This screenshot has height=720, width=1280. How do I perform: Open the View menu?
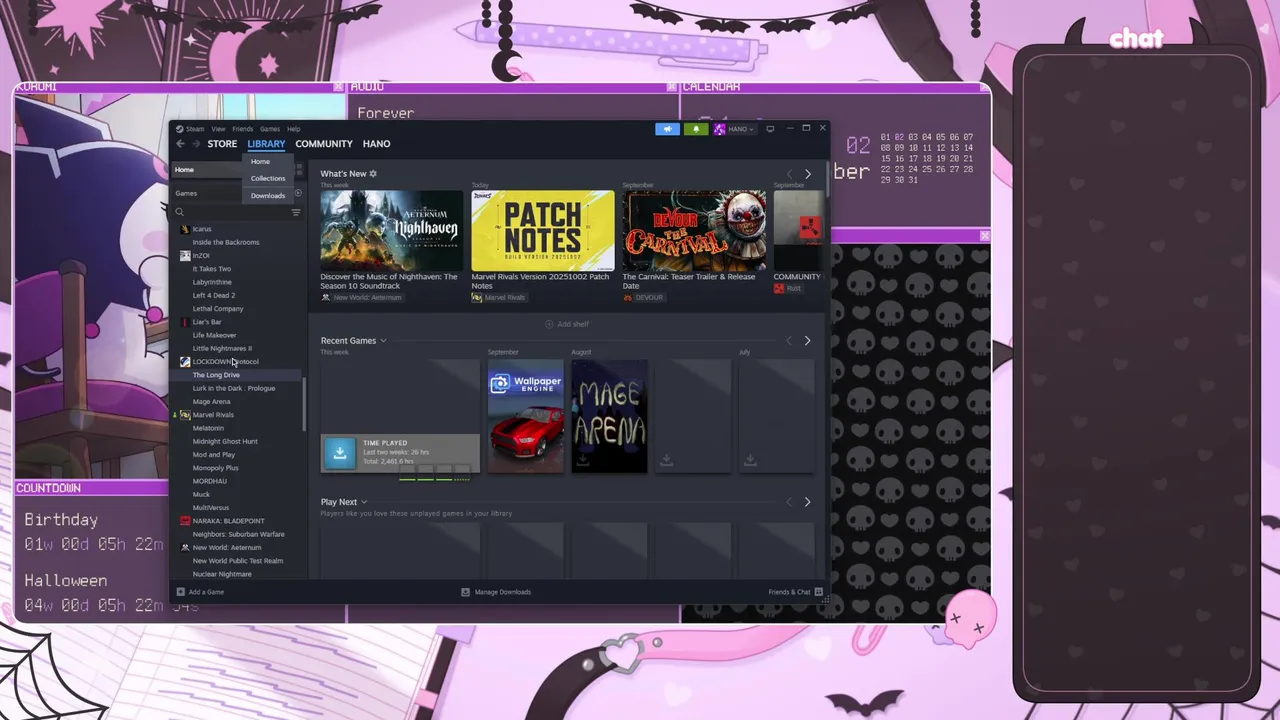pyautogui.click(x=218, y=129)
